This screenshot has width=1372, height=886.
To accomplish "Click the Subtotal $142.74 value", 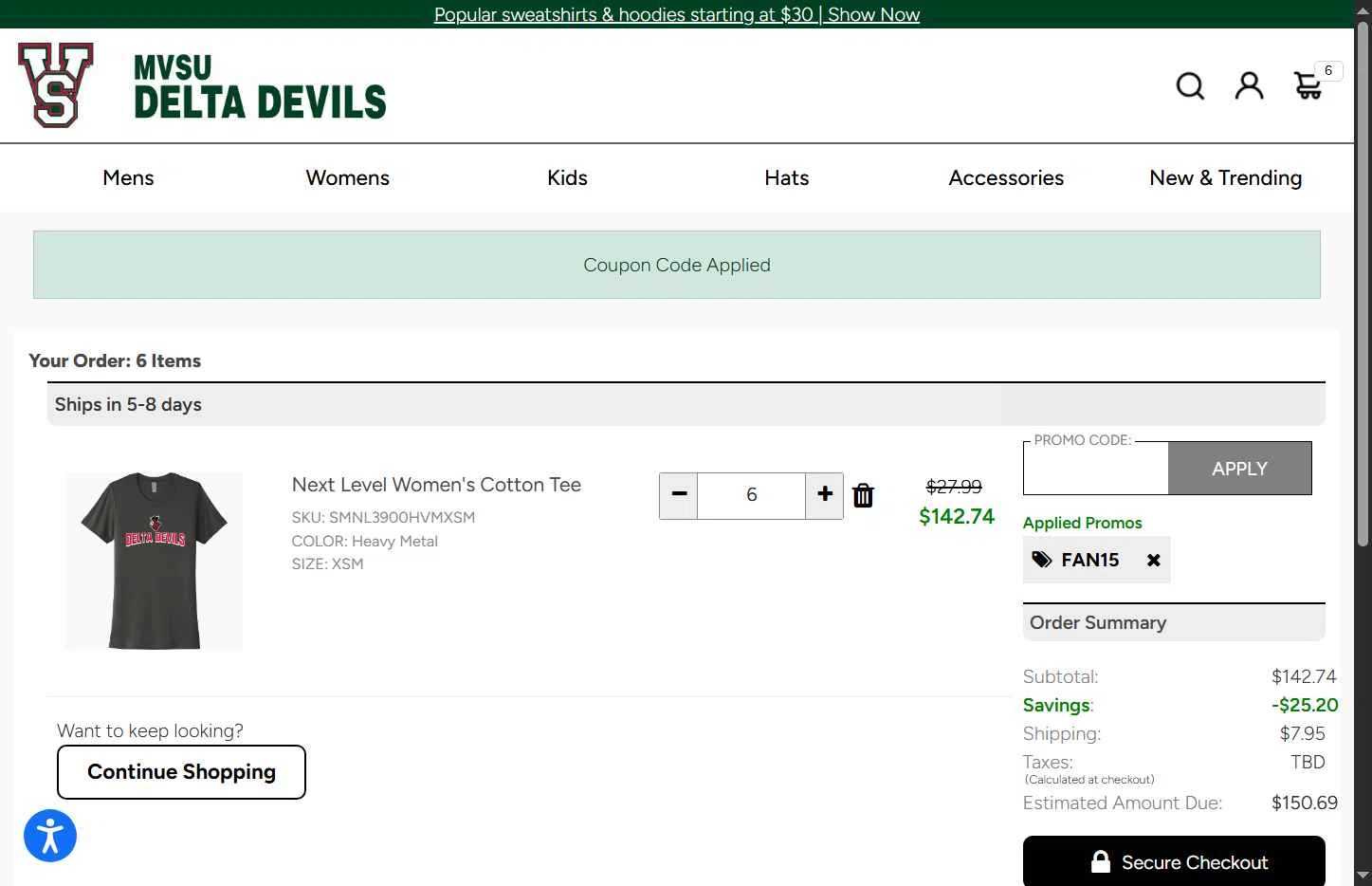I will pyautogui.click(x=1304, y=676).
